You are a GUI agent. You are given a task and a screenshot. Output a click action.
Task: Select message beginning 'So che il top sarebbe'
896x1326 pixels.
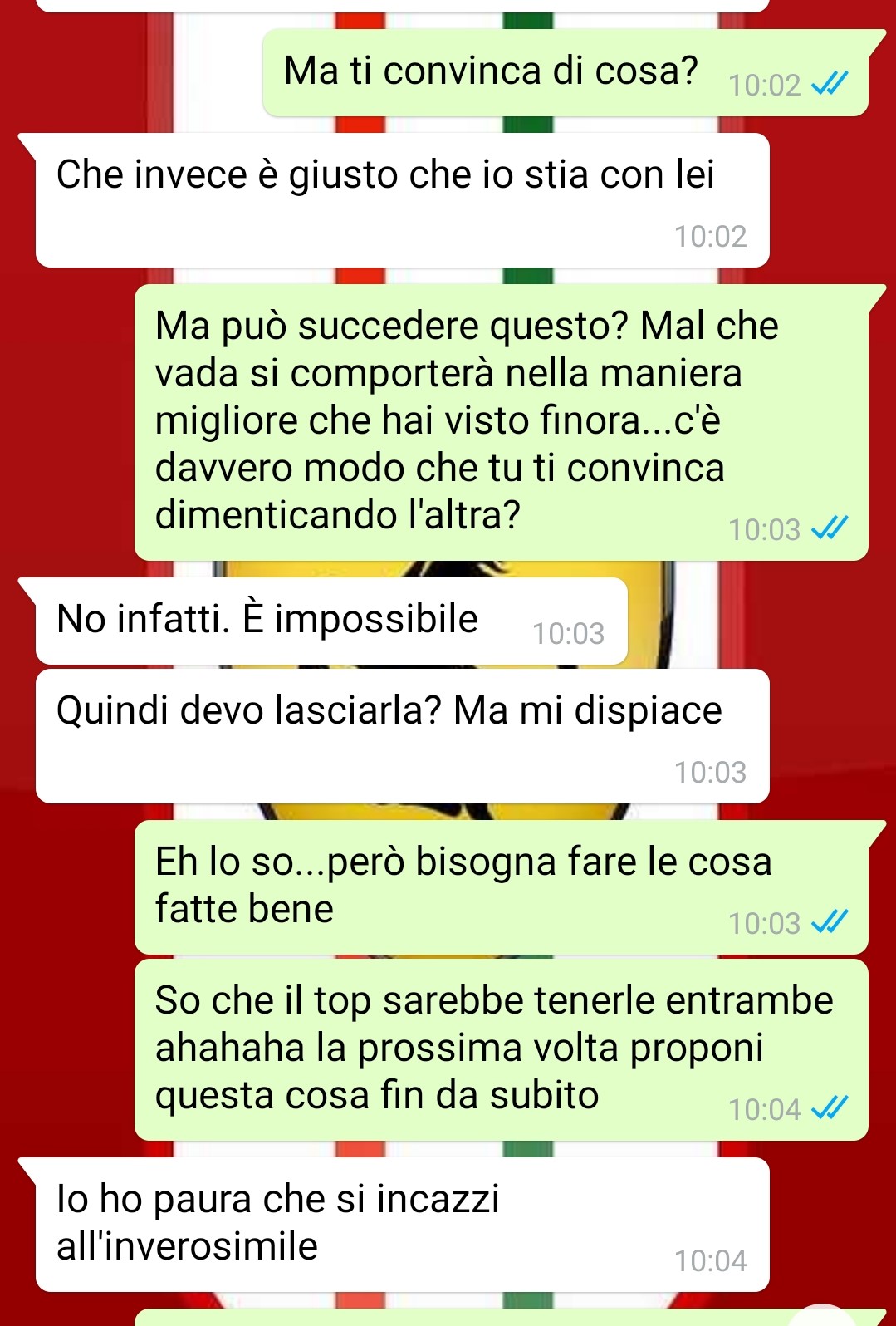[502, 1049]
